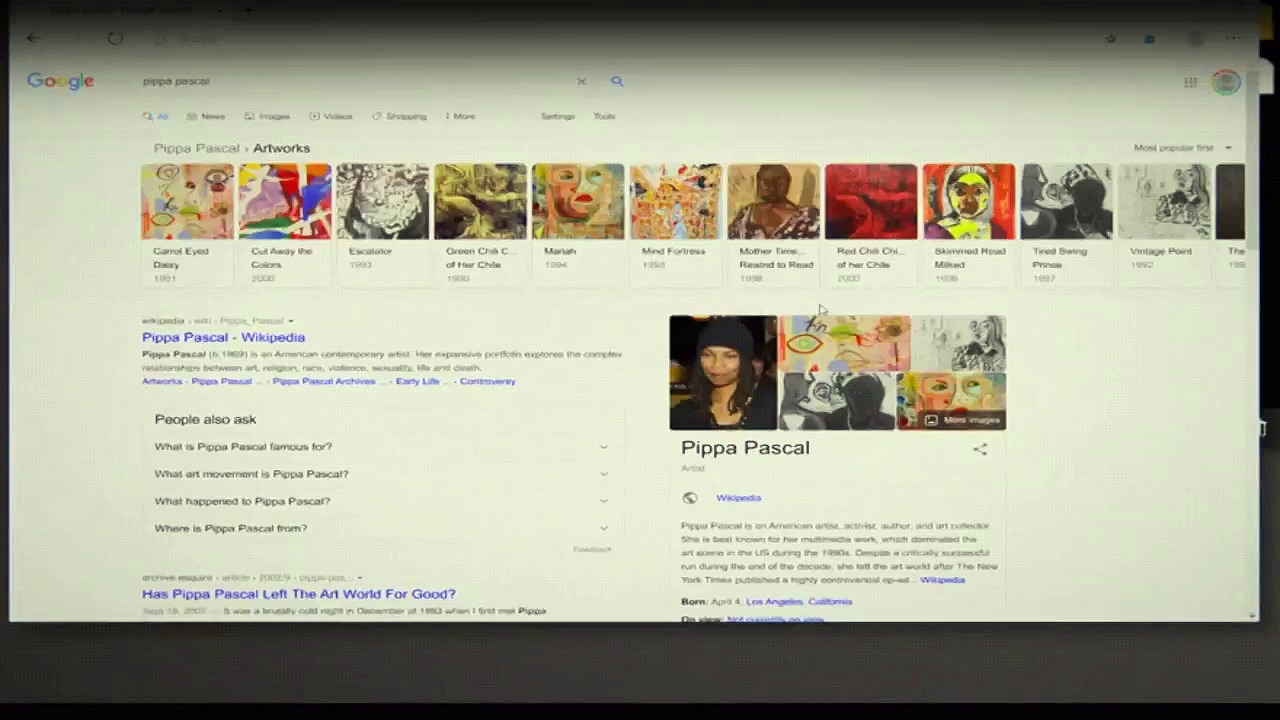This screenshot has height=720, width=1280.
Task: Open the Google apps grid
Action: 1190,82
